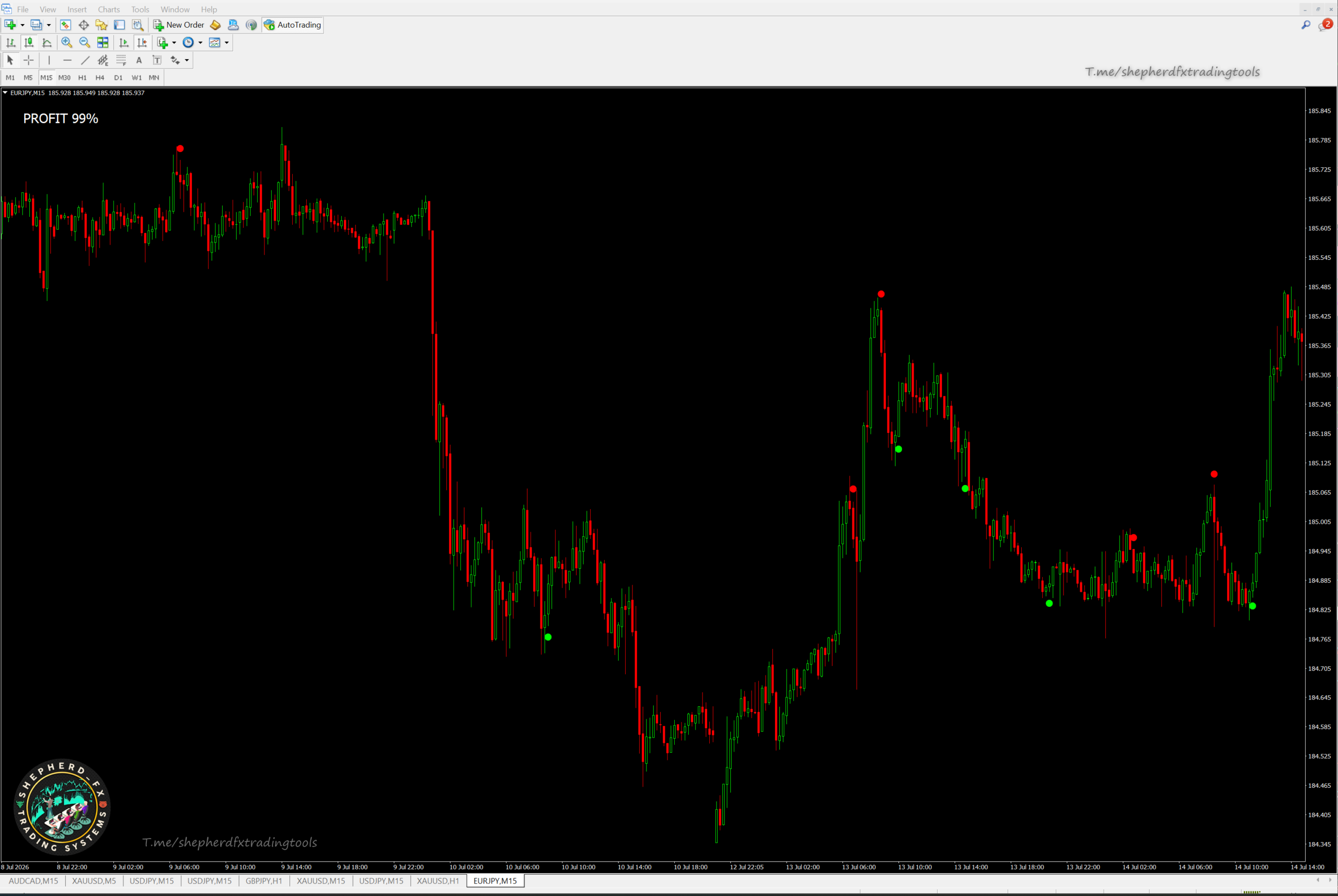Expand the Profiles dropdown arrow
The width and height of the screenshot is (1338, 896).
tap(49, 25)
